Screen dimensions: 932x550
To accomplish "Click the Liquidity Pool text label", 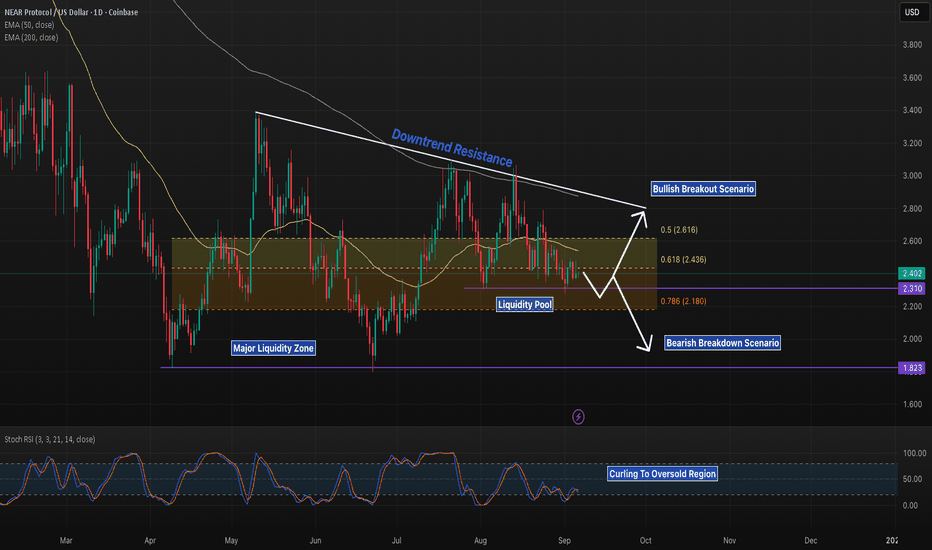I will click(525, 304).
